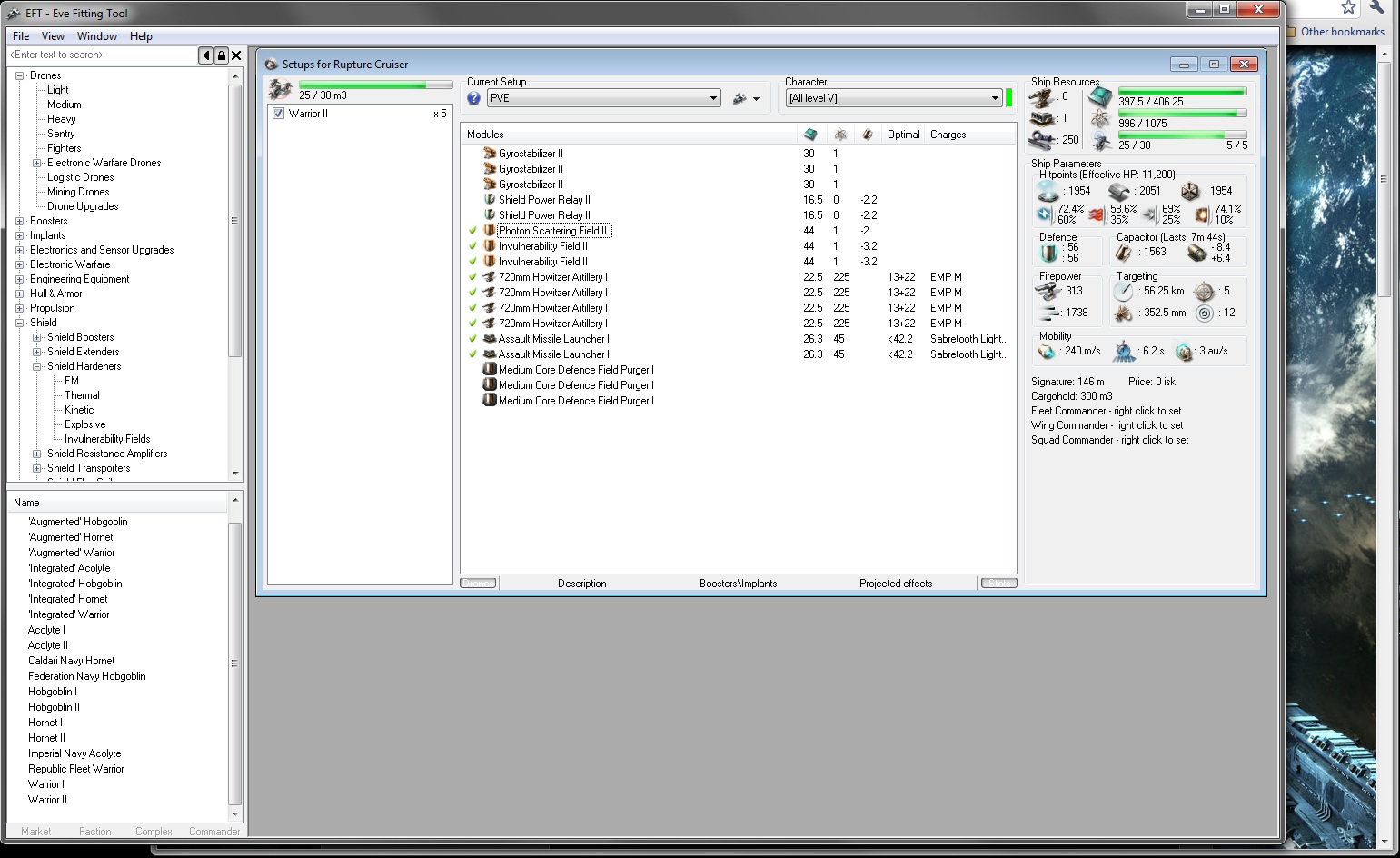Click the Defence shield icon
Screen dimensions: 1400x858
[x=1049, y=253]
